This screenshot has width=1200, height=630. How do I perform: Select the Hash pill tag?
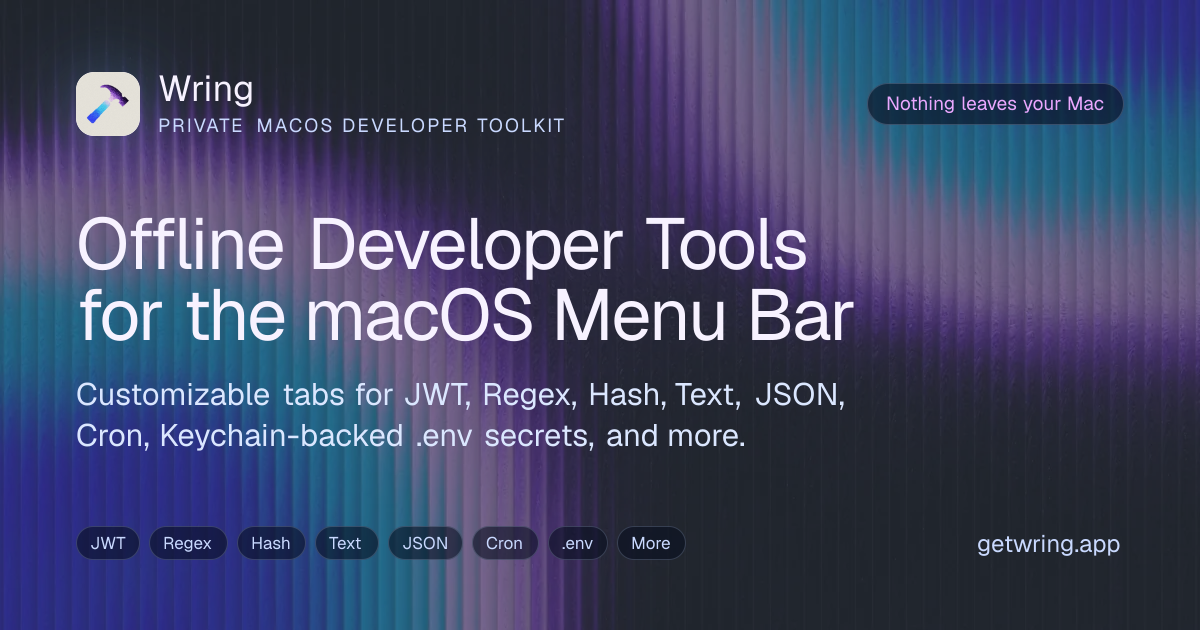pyautogui.click(x=271, y=543)
